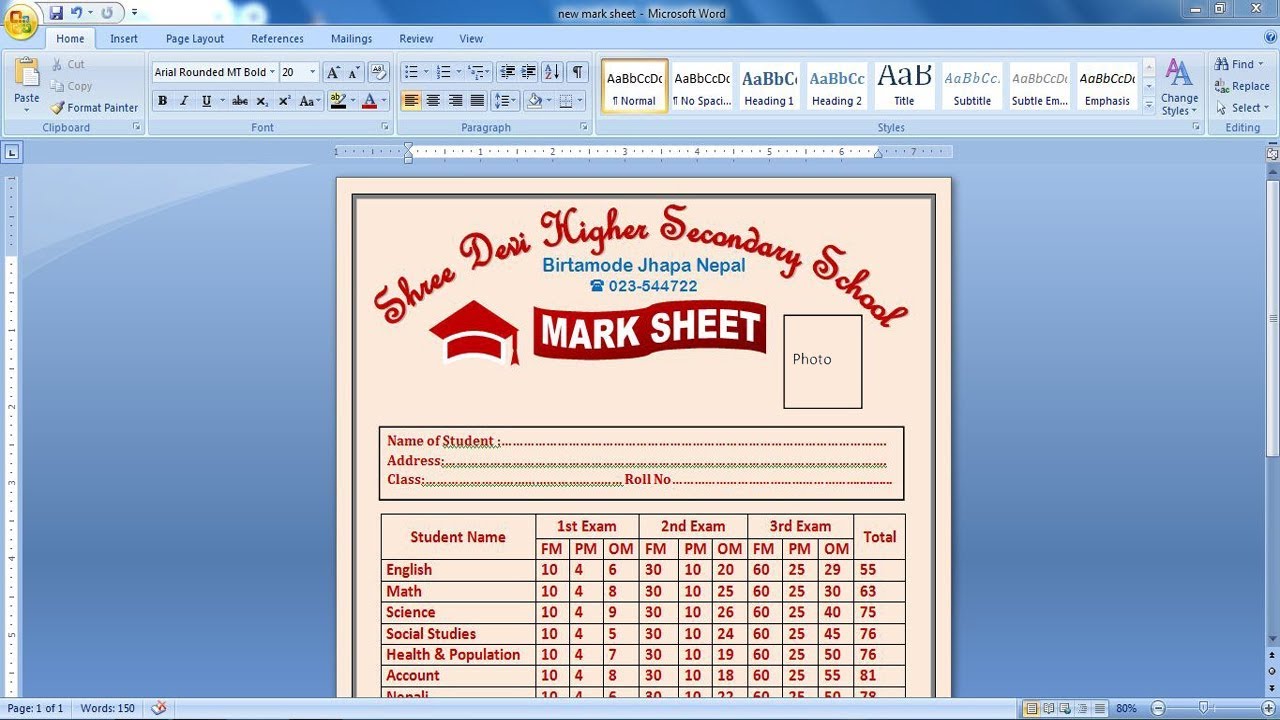
Task: Toggle Print Layout view button
Action: (1032, 708)
